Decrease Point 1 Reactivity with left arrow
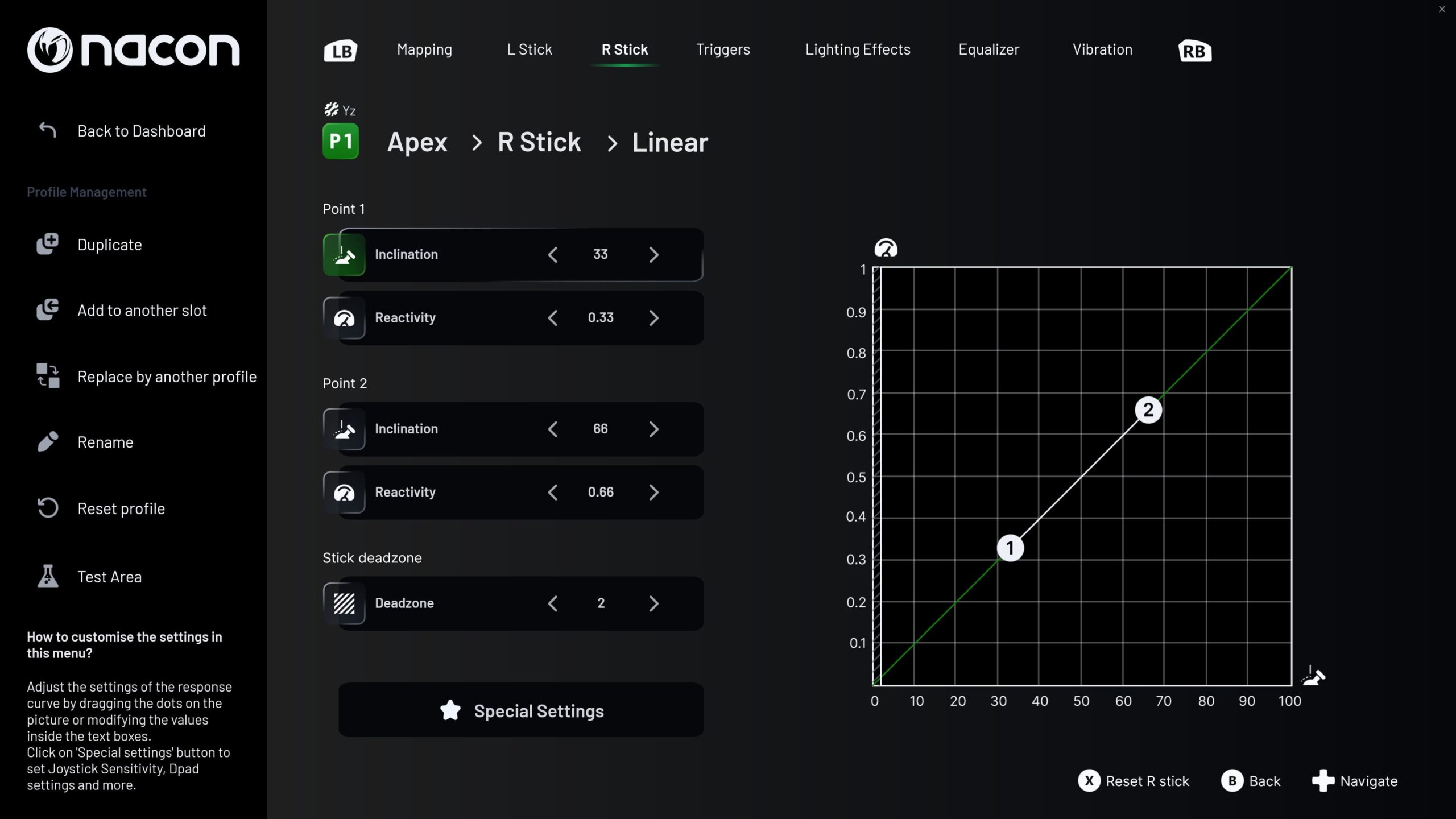This screenshot has width=1456, height=819. (552, 317)
